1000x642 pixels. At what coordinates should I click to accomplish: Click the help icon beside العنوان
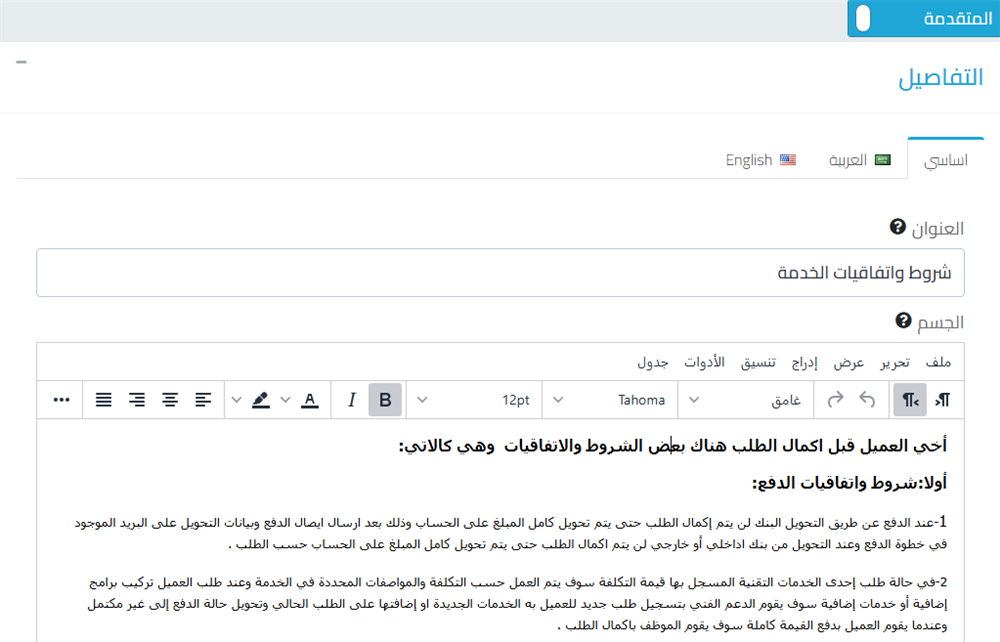[897, 228]
